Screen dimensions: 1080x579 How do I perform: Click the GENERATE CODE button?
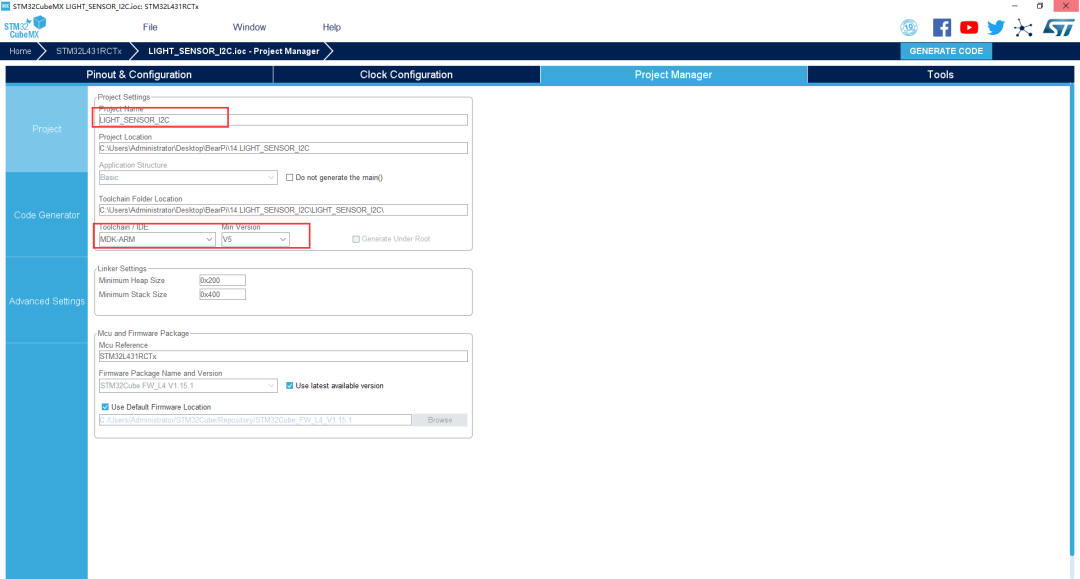click(946, 51)
